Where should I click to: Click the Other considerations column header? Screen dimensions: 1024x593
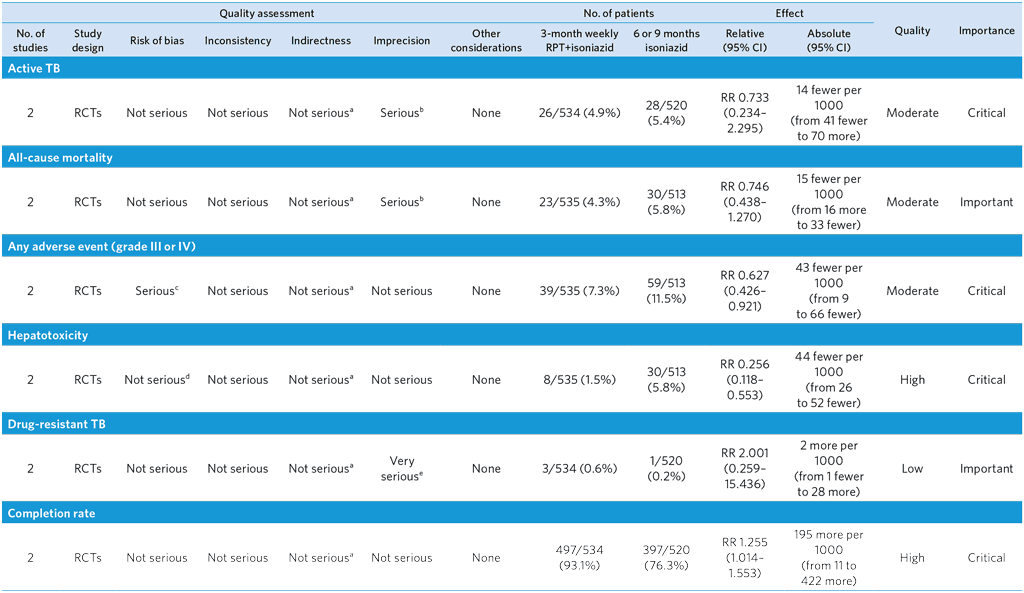486,41
